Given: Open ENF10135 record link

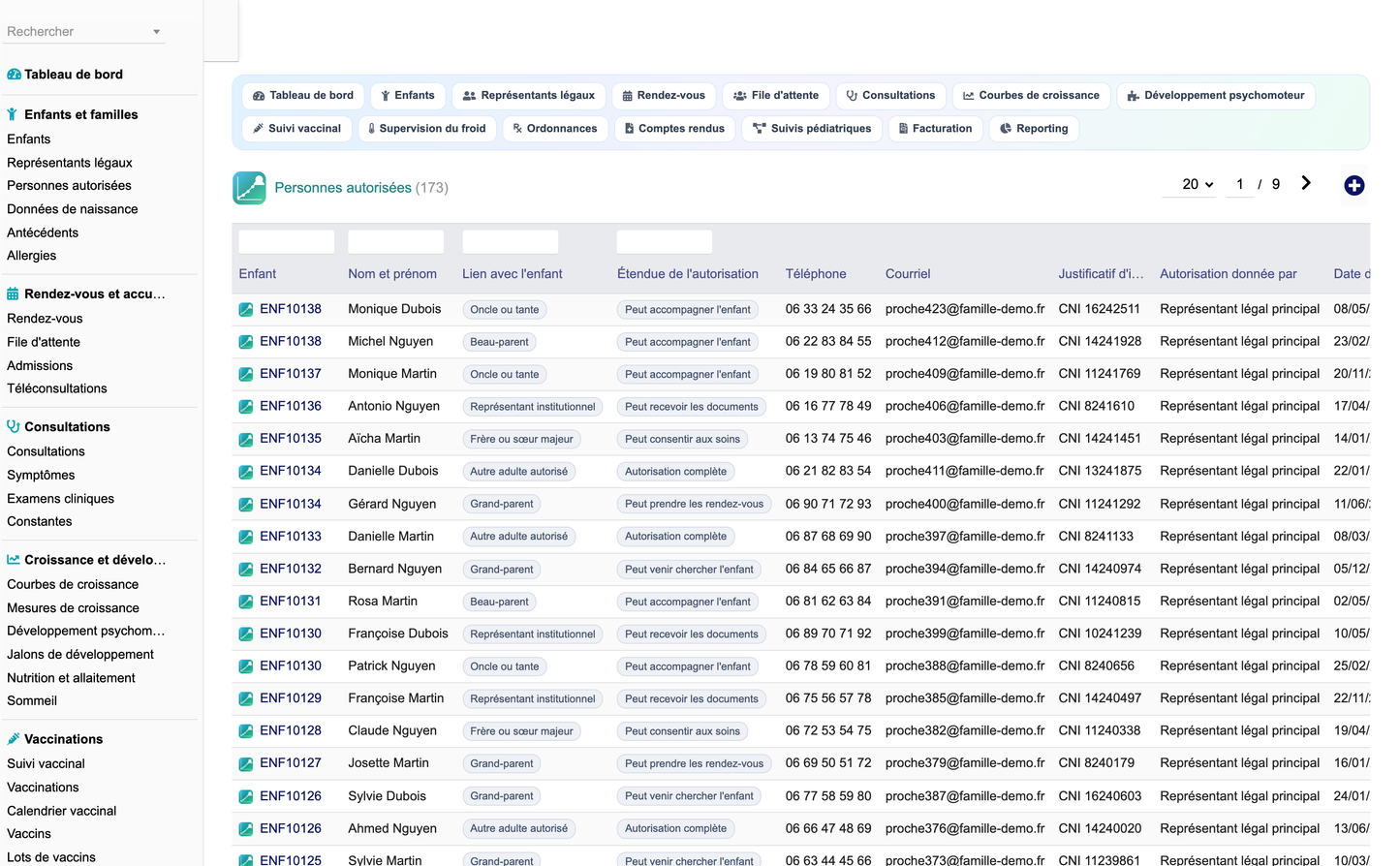Looking at the screenshot, I should pyautogui.click(x=291, y=439).
